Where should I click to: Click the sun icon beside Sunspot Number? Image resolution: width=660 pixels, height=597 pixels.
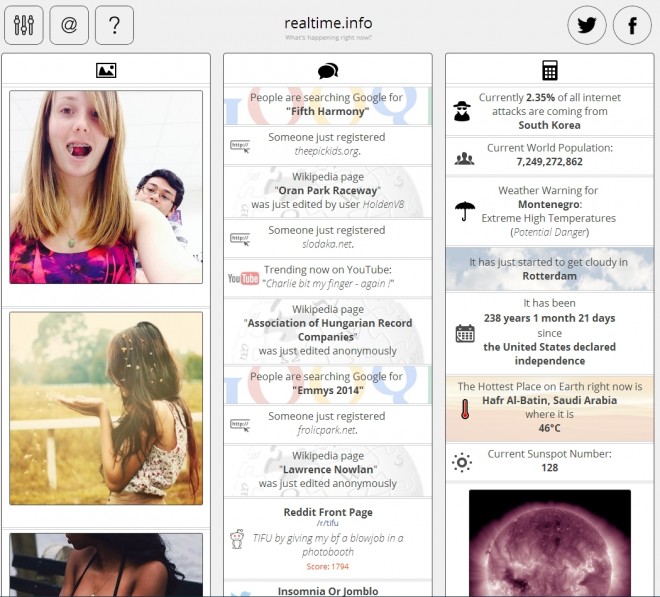pyautogui.click(x=462, y=462)
